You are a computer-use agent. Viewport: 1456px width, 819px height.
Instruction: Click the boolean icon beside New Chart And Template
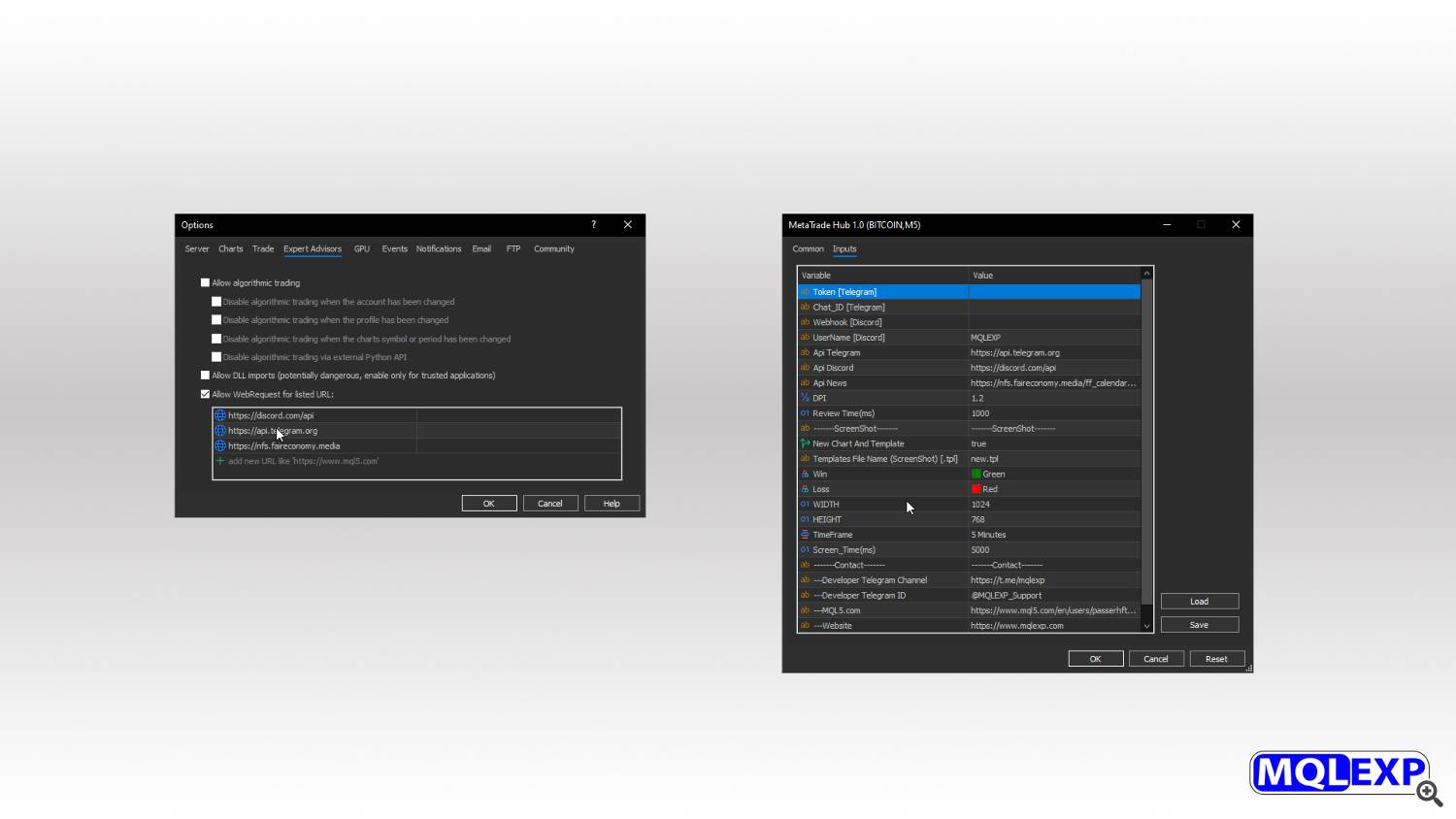805,443
